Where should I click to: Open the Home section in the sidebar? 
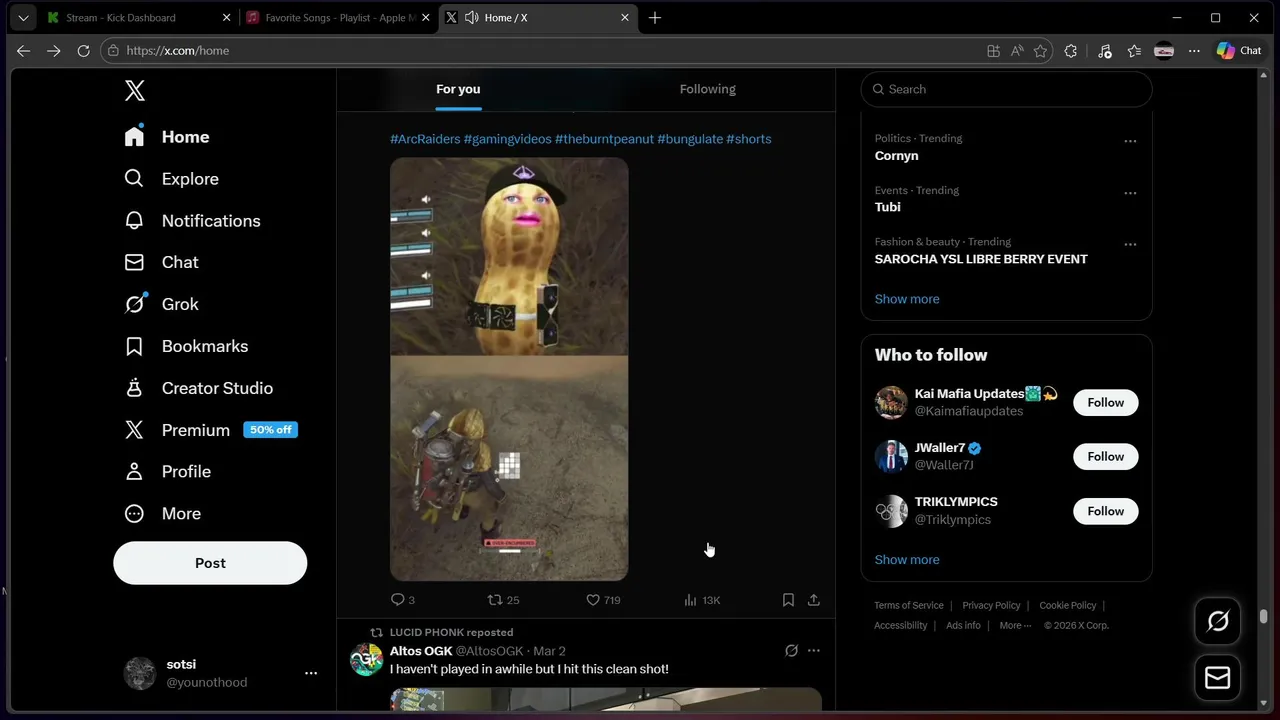click(x=167, y=137)
